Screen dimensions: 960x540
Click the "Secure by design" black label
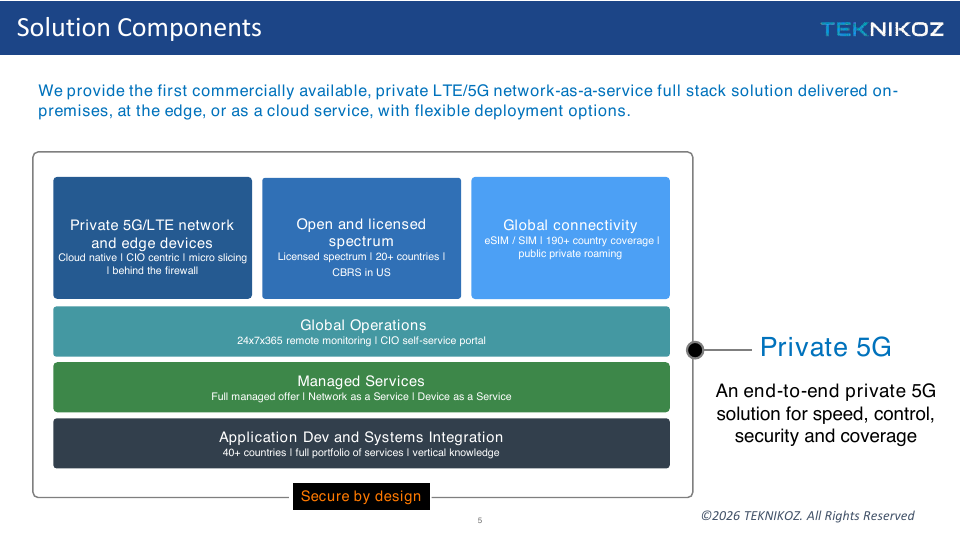(x=361, y=496)
